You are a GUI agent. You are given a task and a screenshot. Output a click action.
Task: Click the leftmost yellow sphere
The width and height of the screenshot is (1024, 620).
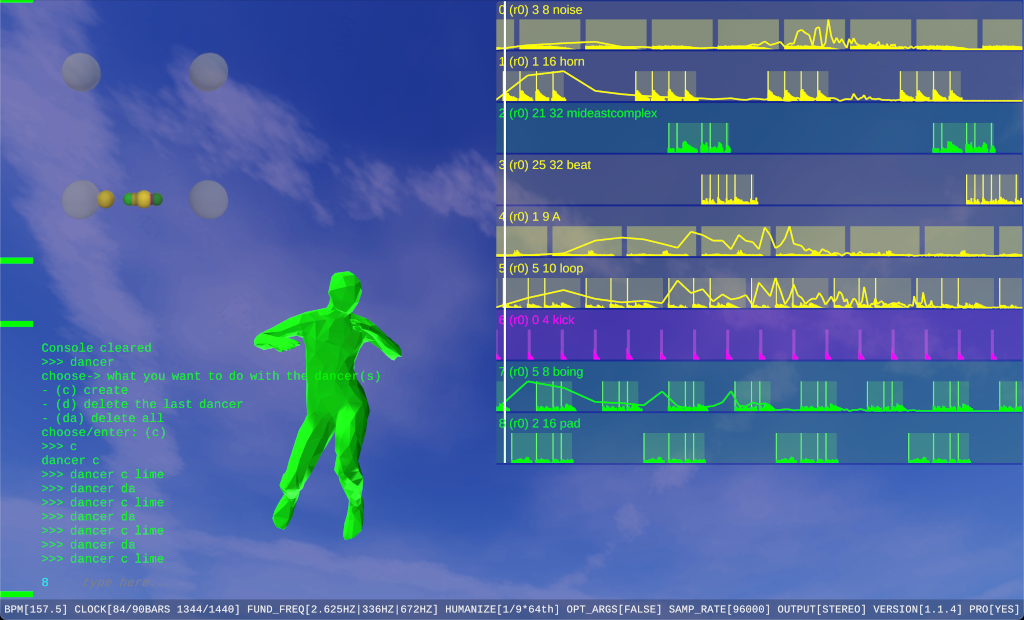[x=106, y=199]
